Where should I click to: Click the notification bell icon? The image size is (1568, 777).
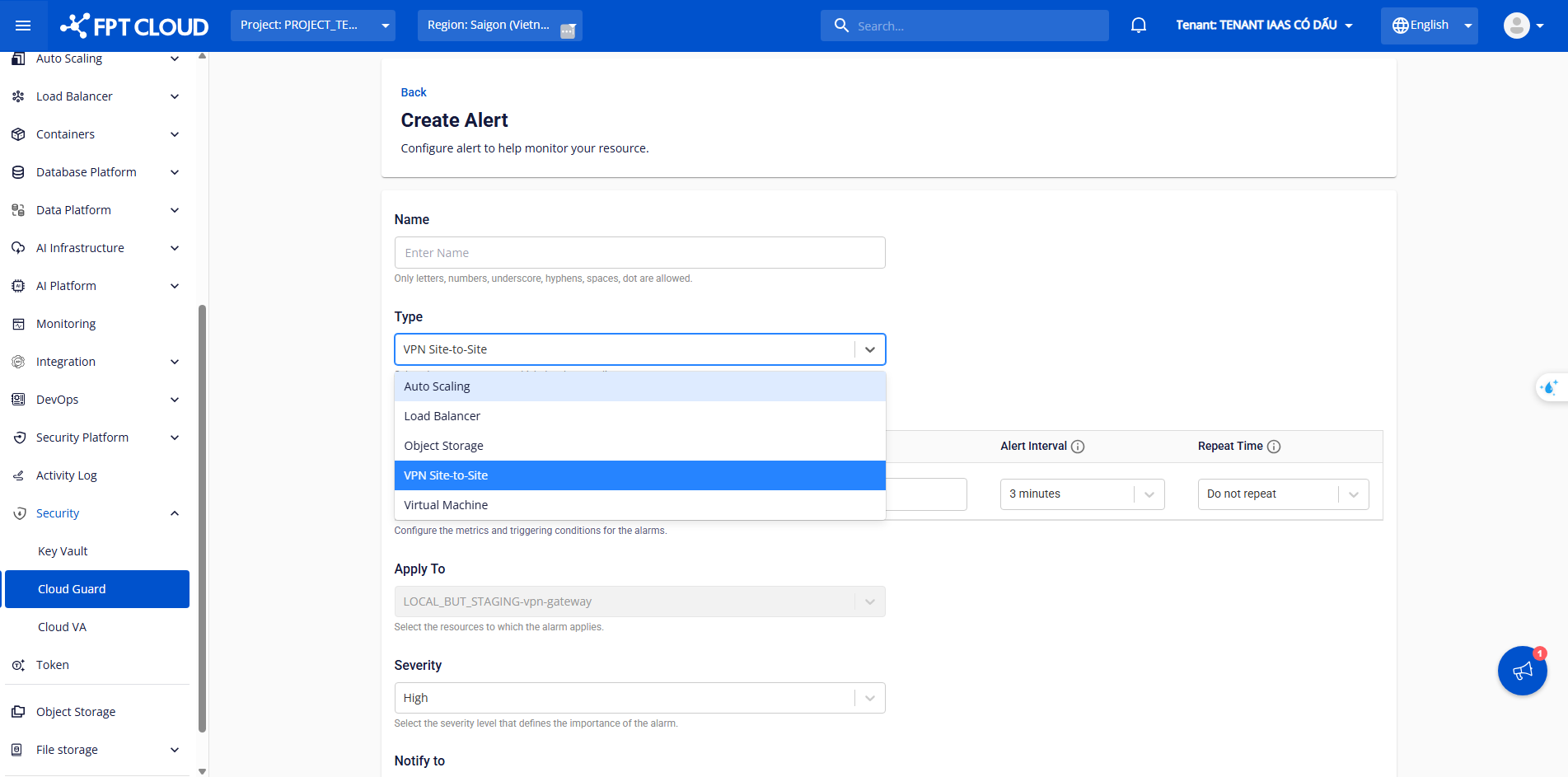click(1138, 26)
